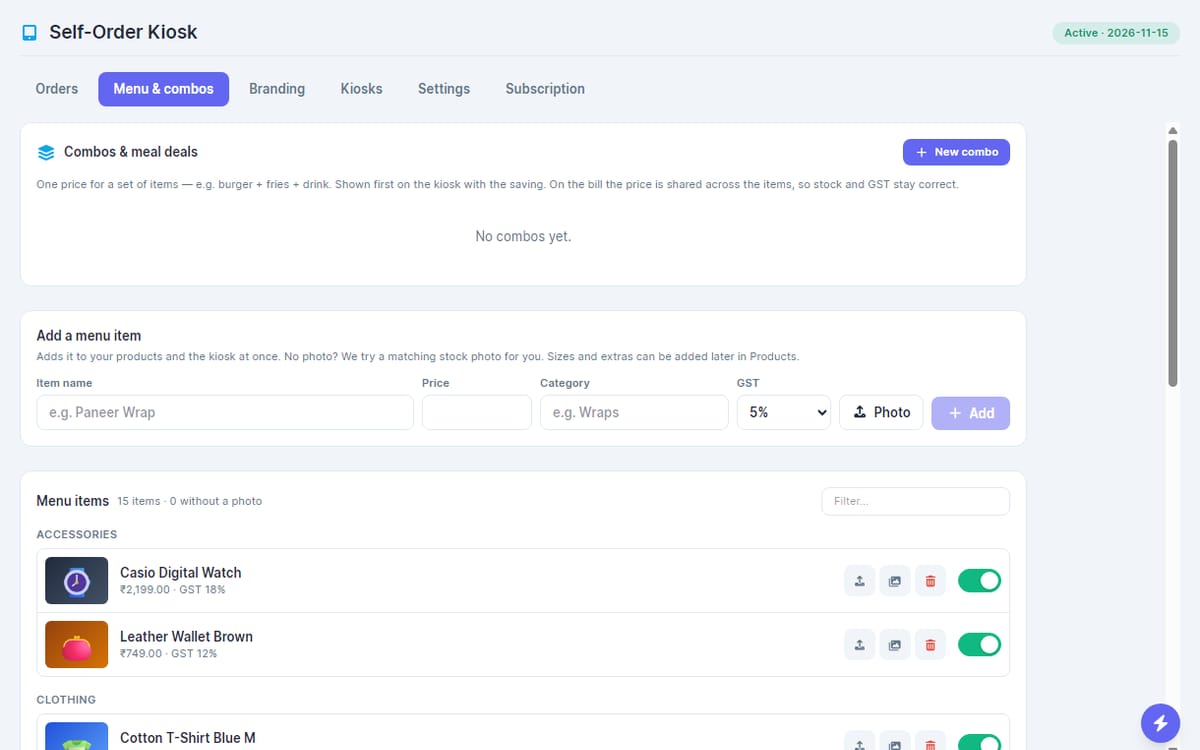Click the '15 items · 0 without a photo' count
This screenshot has height=750, width=1200.
pos(190,501)
